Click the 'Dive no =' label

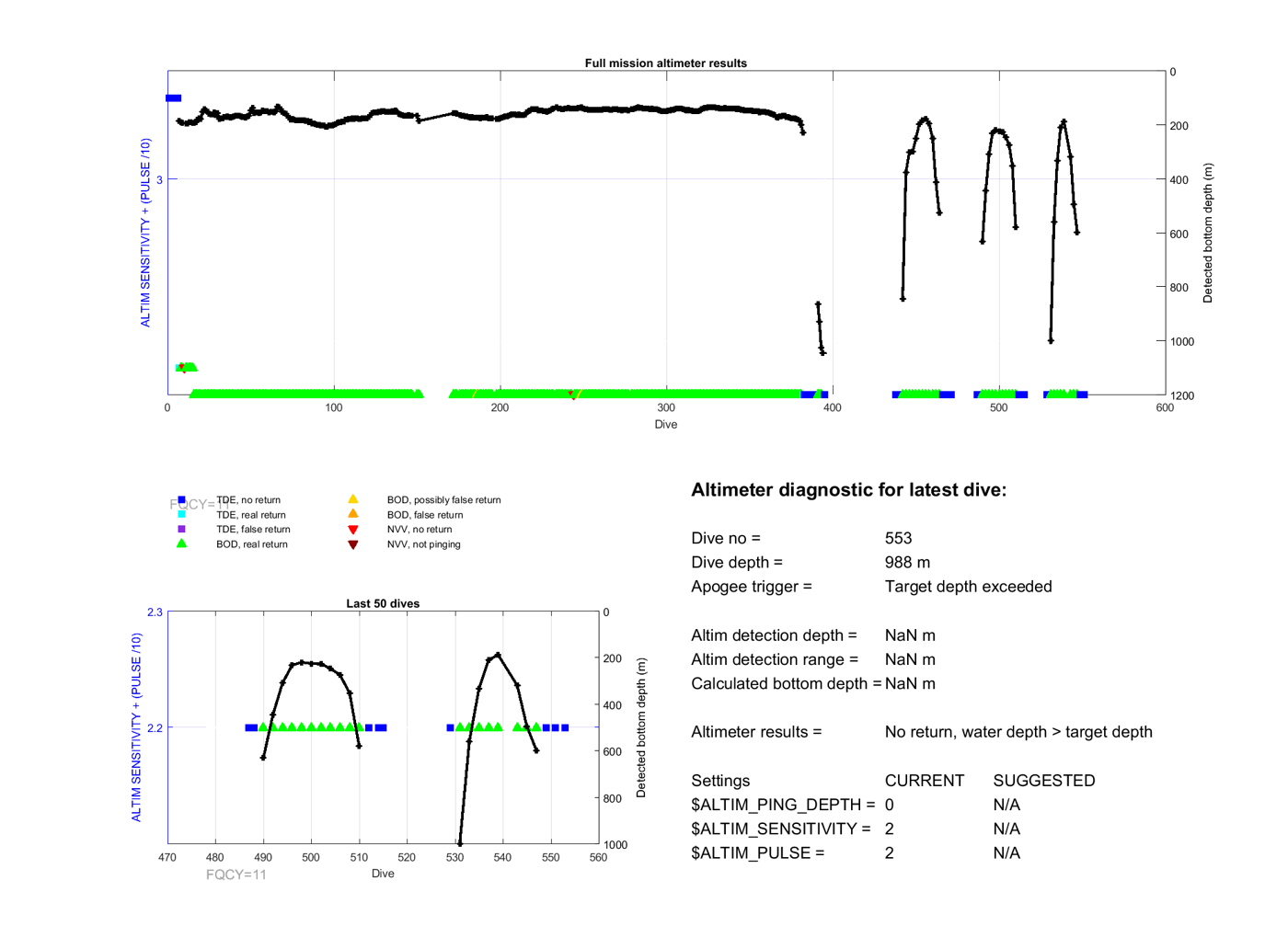pyautogui.click(x=726, y=538)
